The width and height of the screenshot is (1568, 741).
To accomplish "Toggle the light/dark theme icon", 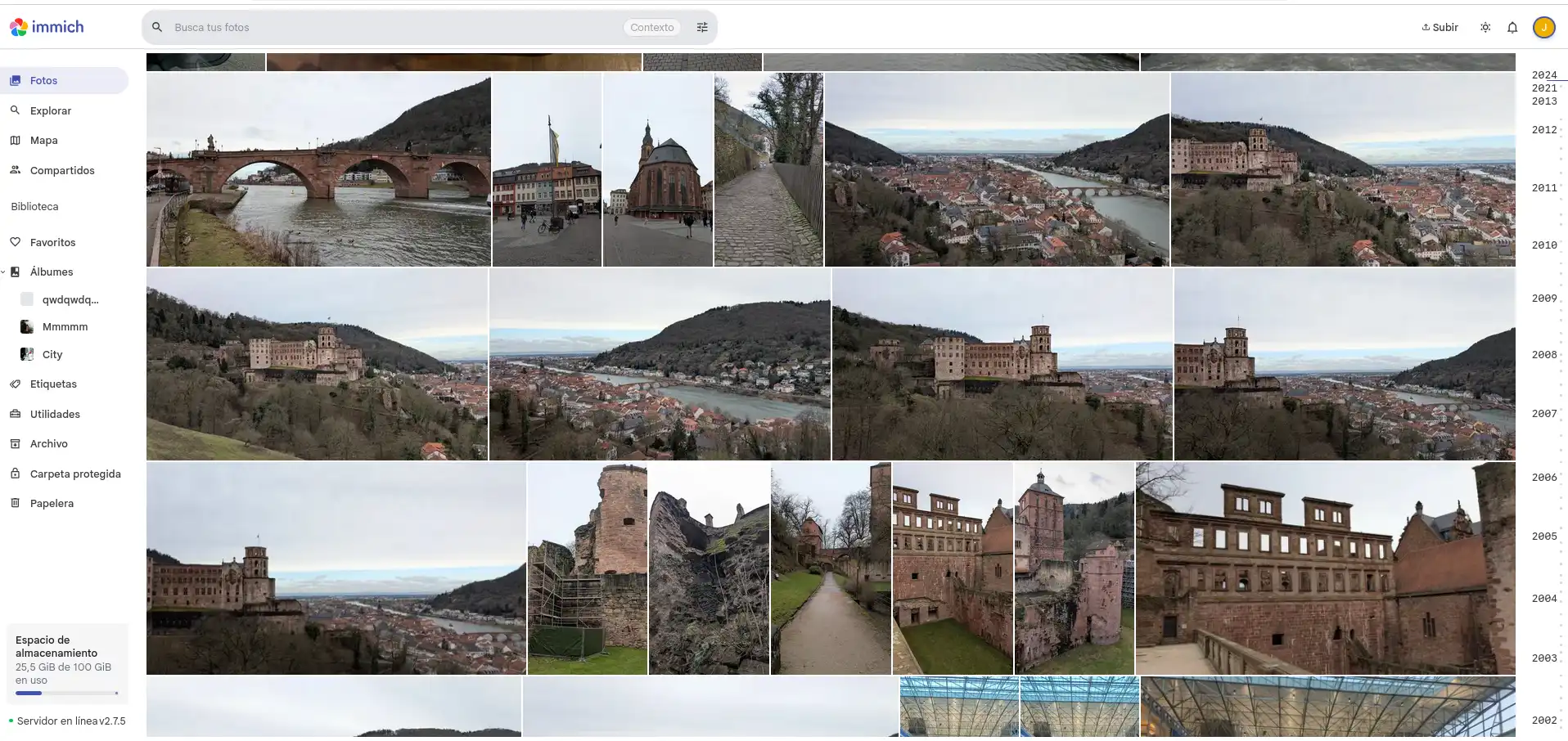I will click(1485, 27).
